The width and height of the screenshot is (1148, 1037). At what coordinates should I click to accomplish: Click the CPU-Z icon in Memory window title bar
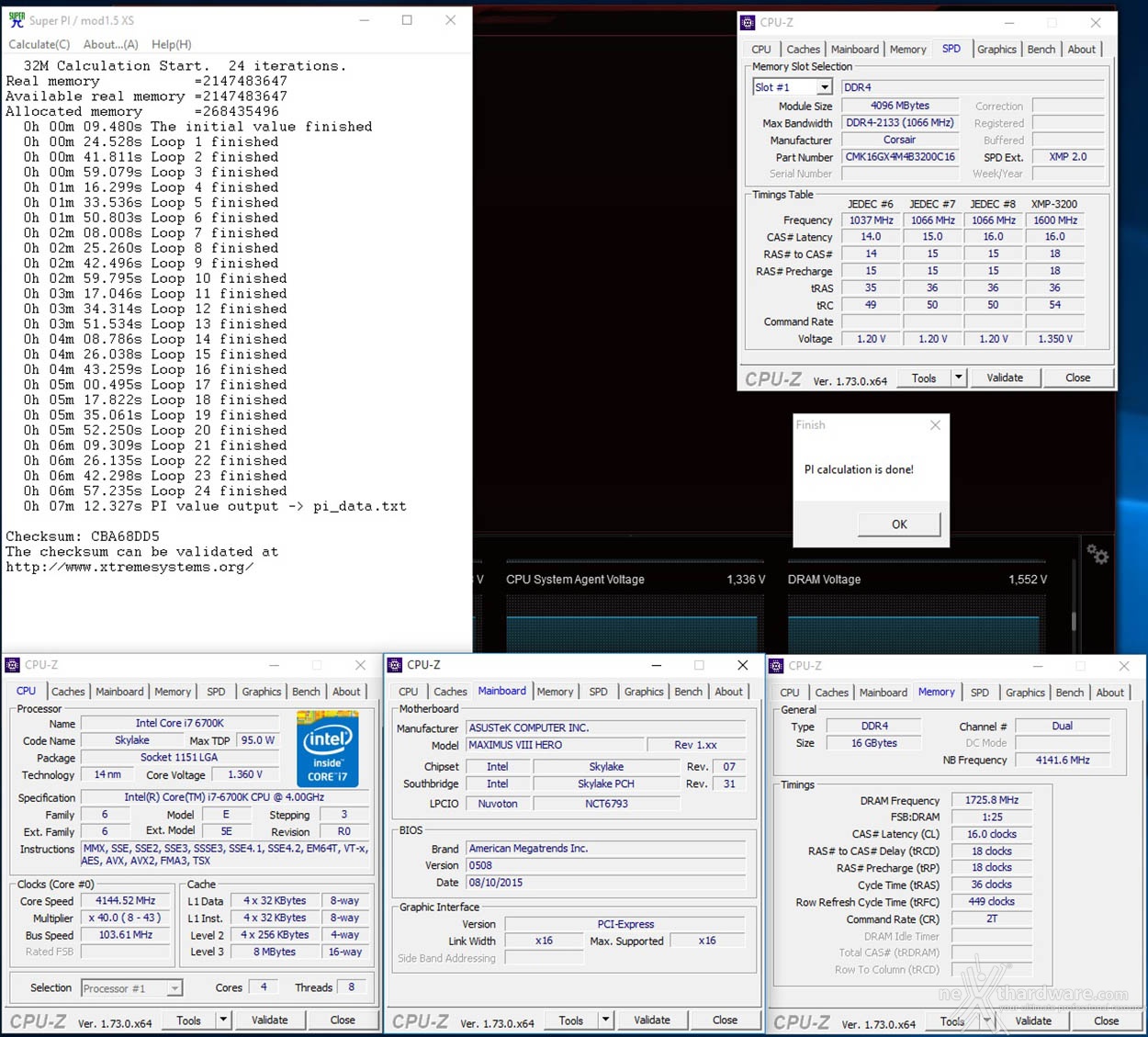pos(776,666)
